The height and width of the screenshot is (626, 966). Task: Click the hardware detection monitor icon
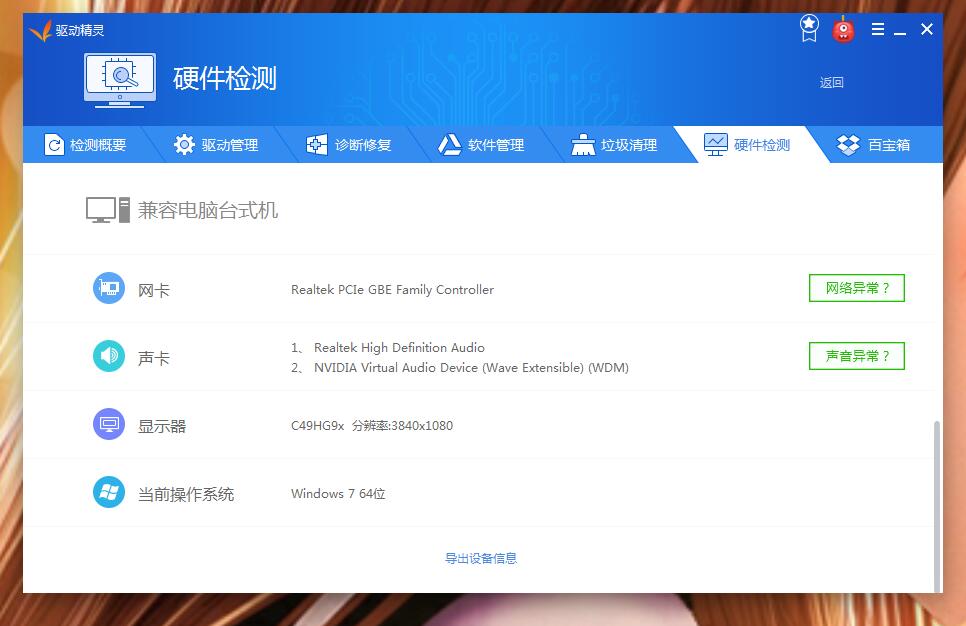(120, 81)
